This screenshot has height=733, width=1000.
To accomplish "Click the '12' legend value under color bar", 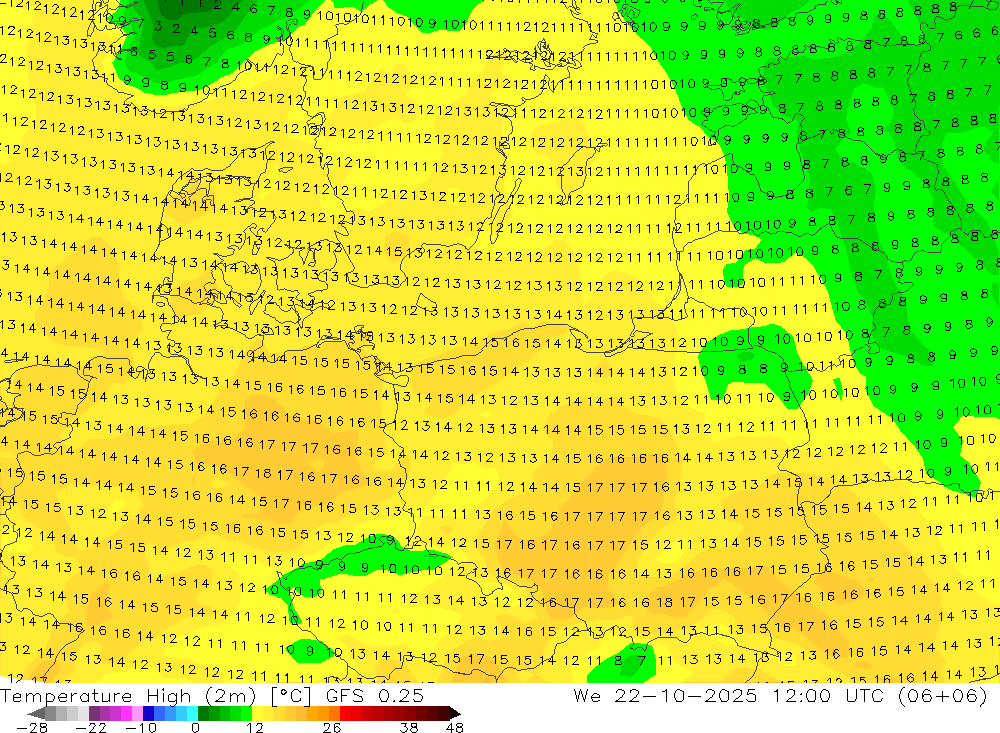I will coord(254,728).
